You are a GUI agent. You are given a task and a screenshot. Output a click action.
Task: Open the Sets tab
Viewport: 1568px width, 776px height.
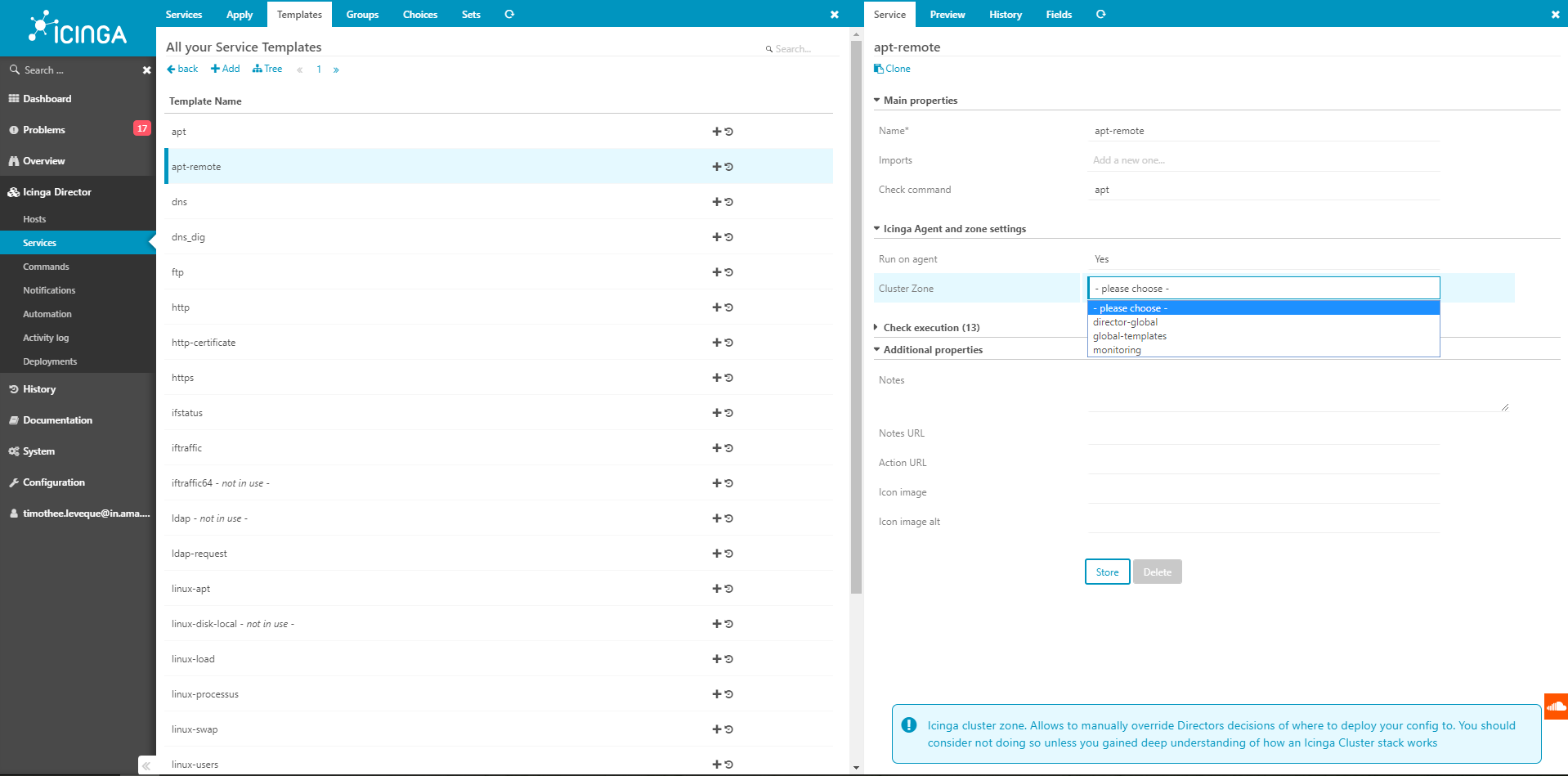(471, 15)
